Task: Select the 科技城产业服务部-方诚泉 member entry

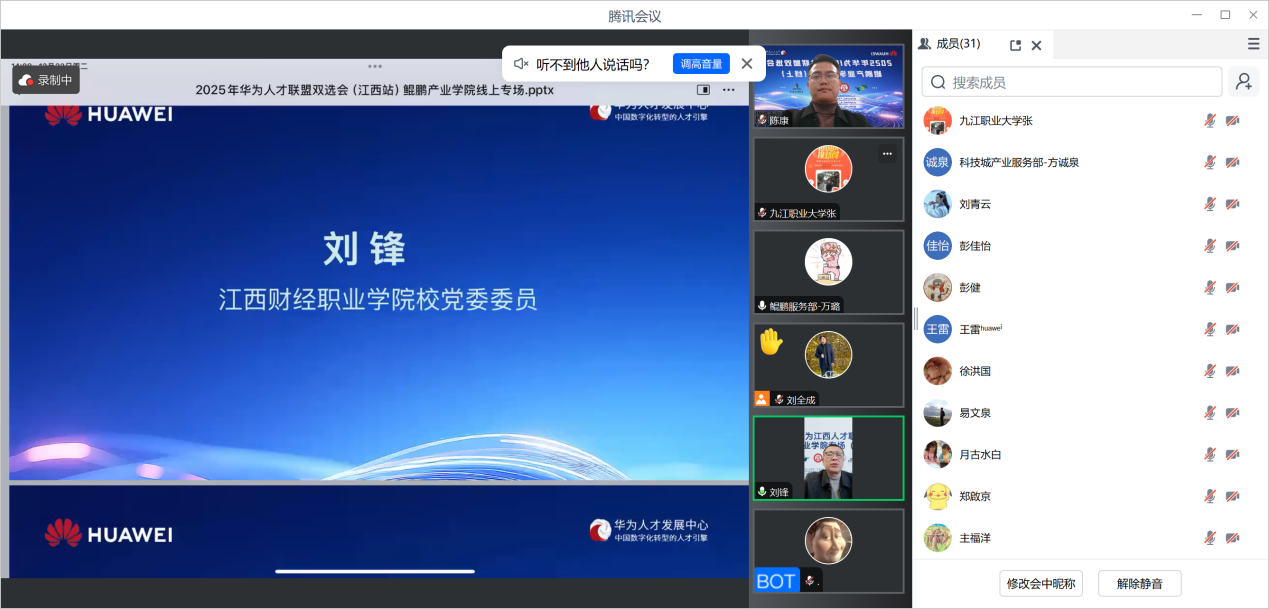Action: point(1019,162)
